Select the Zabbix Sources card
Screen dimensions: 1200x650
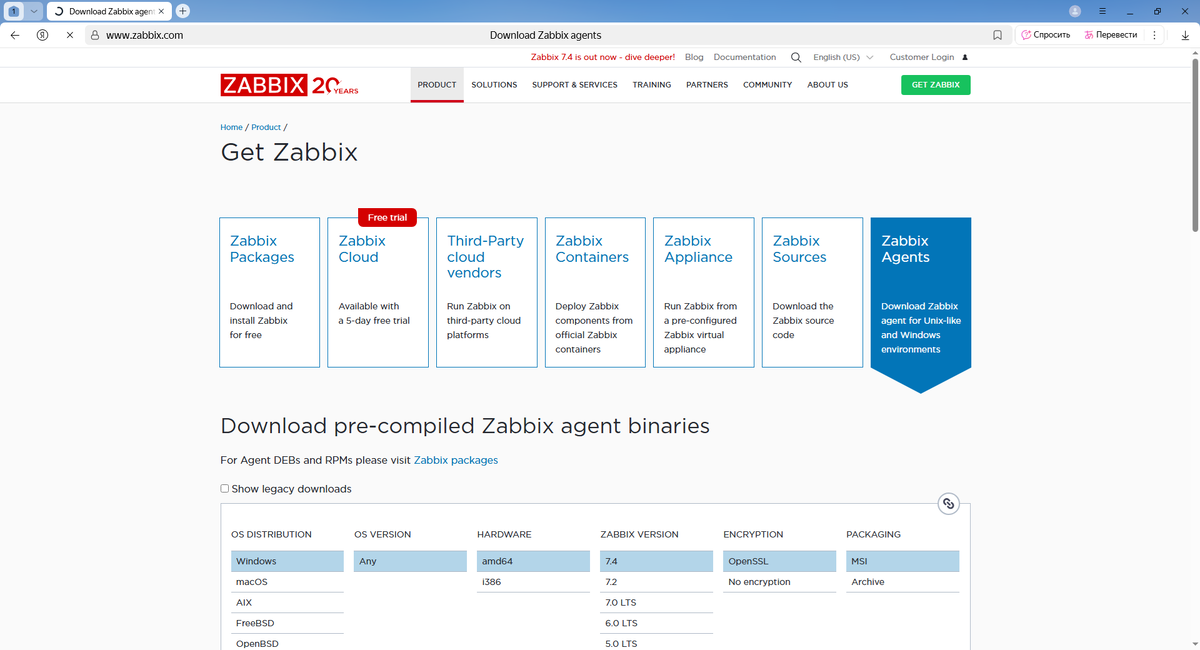point(812,292)
